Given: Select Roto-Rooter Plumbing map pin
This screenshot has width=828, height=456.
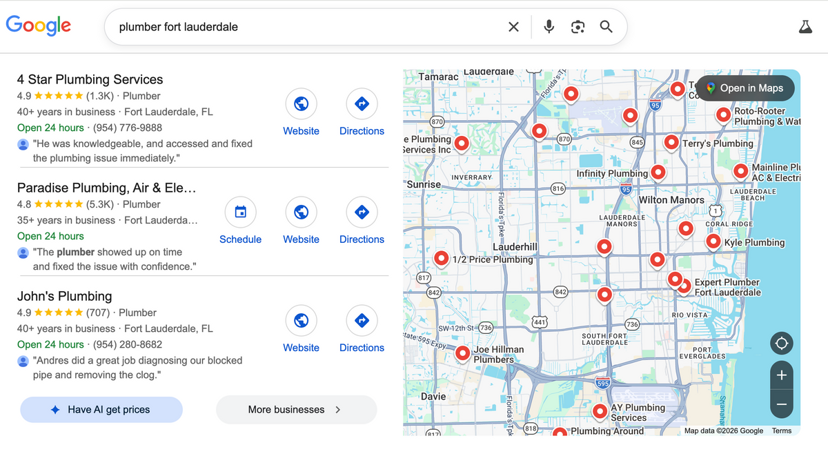Looking at the screenshot, I should (723, 115).
